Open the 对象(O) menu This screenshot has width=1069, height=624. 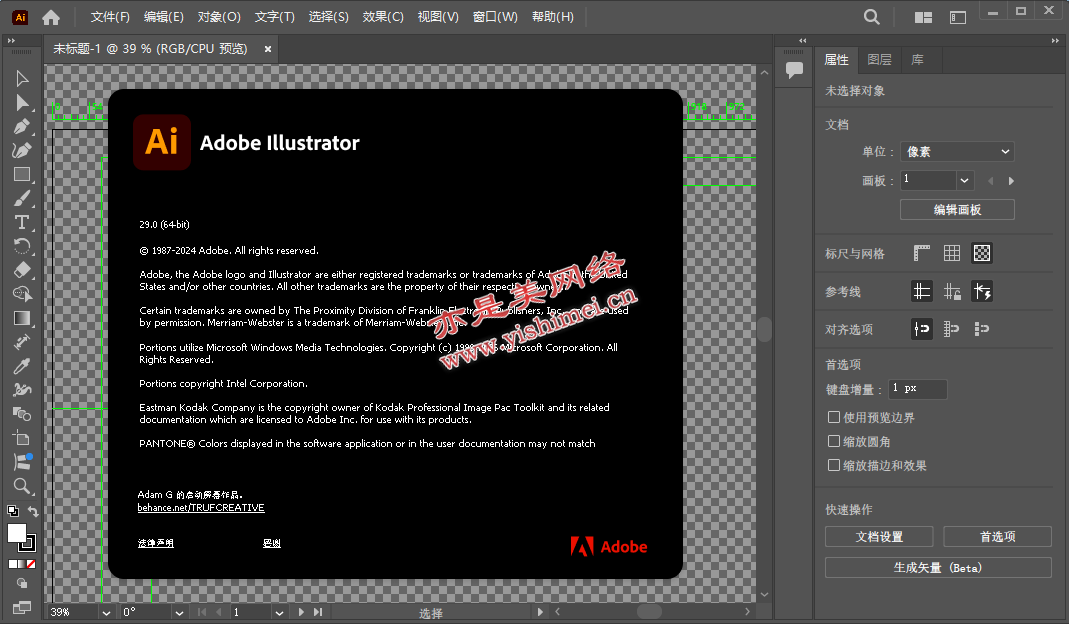tap(219, 17)
